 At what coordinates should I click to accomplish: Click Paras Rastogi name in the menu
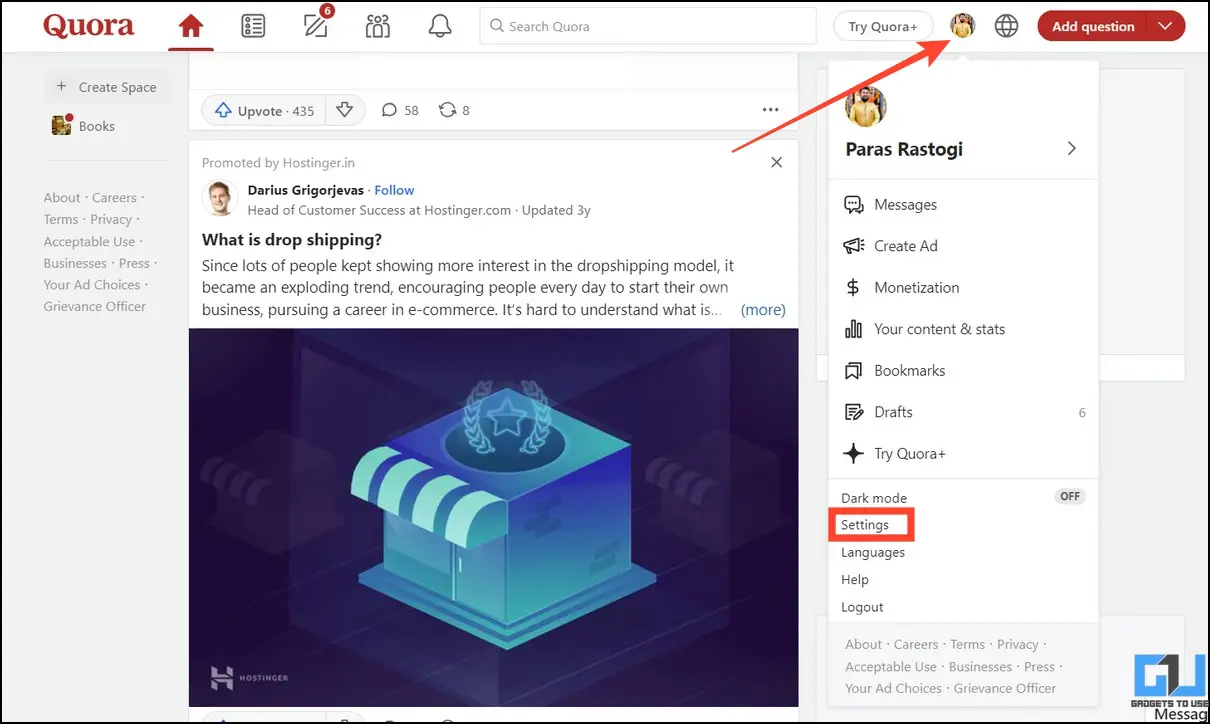(x=904, y=149)
